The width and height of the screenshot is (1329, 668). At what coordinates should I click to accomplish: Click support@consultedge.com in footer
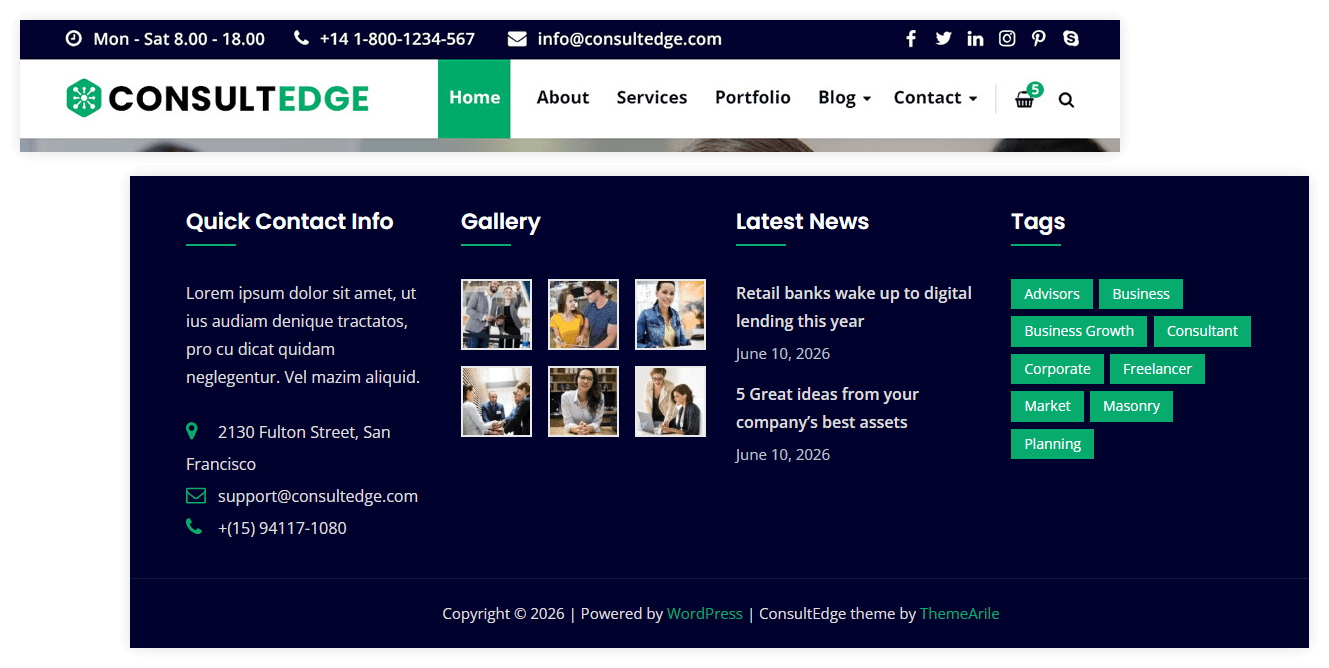tap(318, 496)
